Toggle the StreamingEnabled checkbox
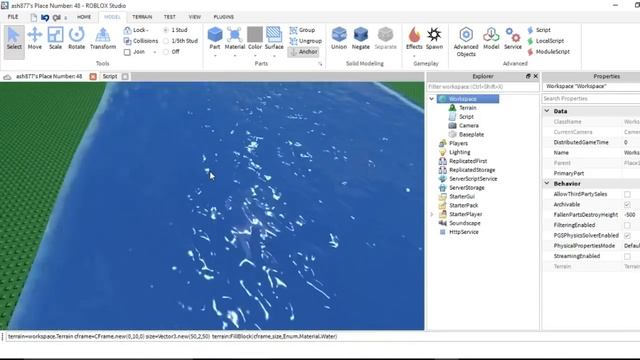The height and width of the screenshot is (360, 640). 627,256
